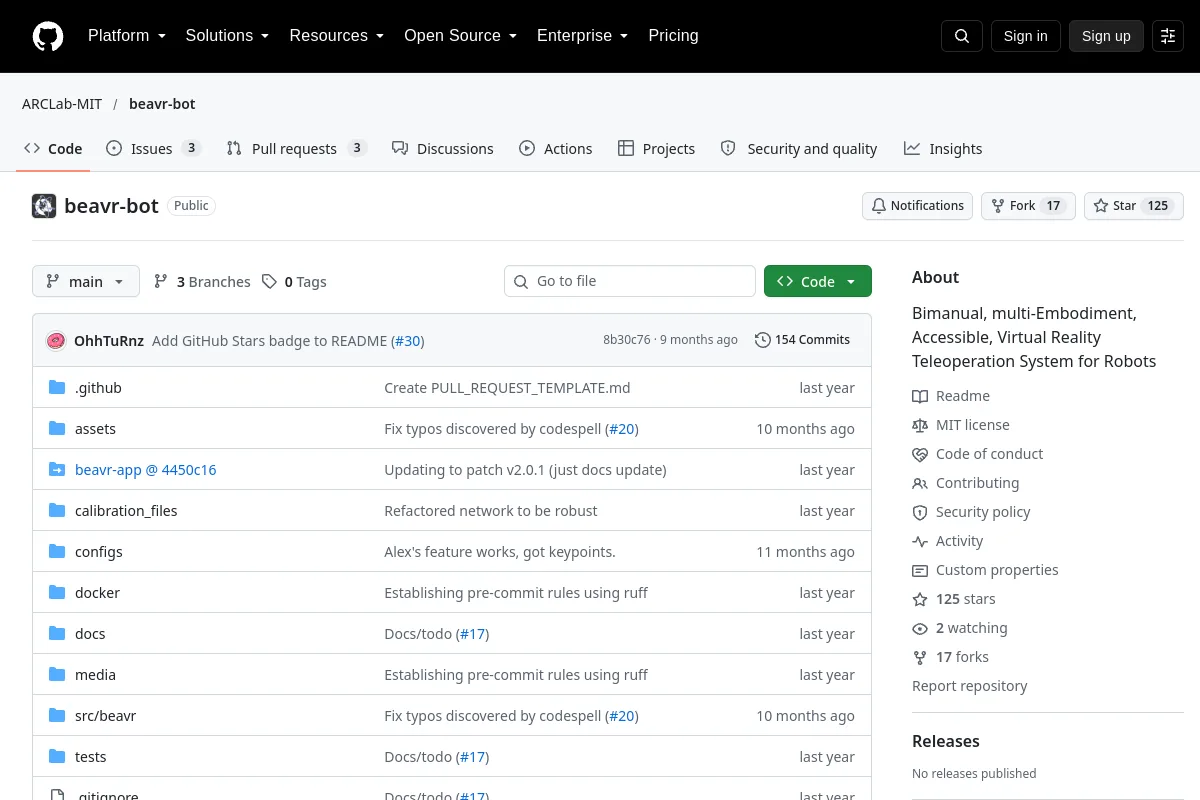Click the Security policy shield icon
Image resolution: width=1200 pixels, height=800 pixels.
[x=920, y=512]
